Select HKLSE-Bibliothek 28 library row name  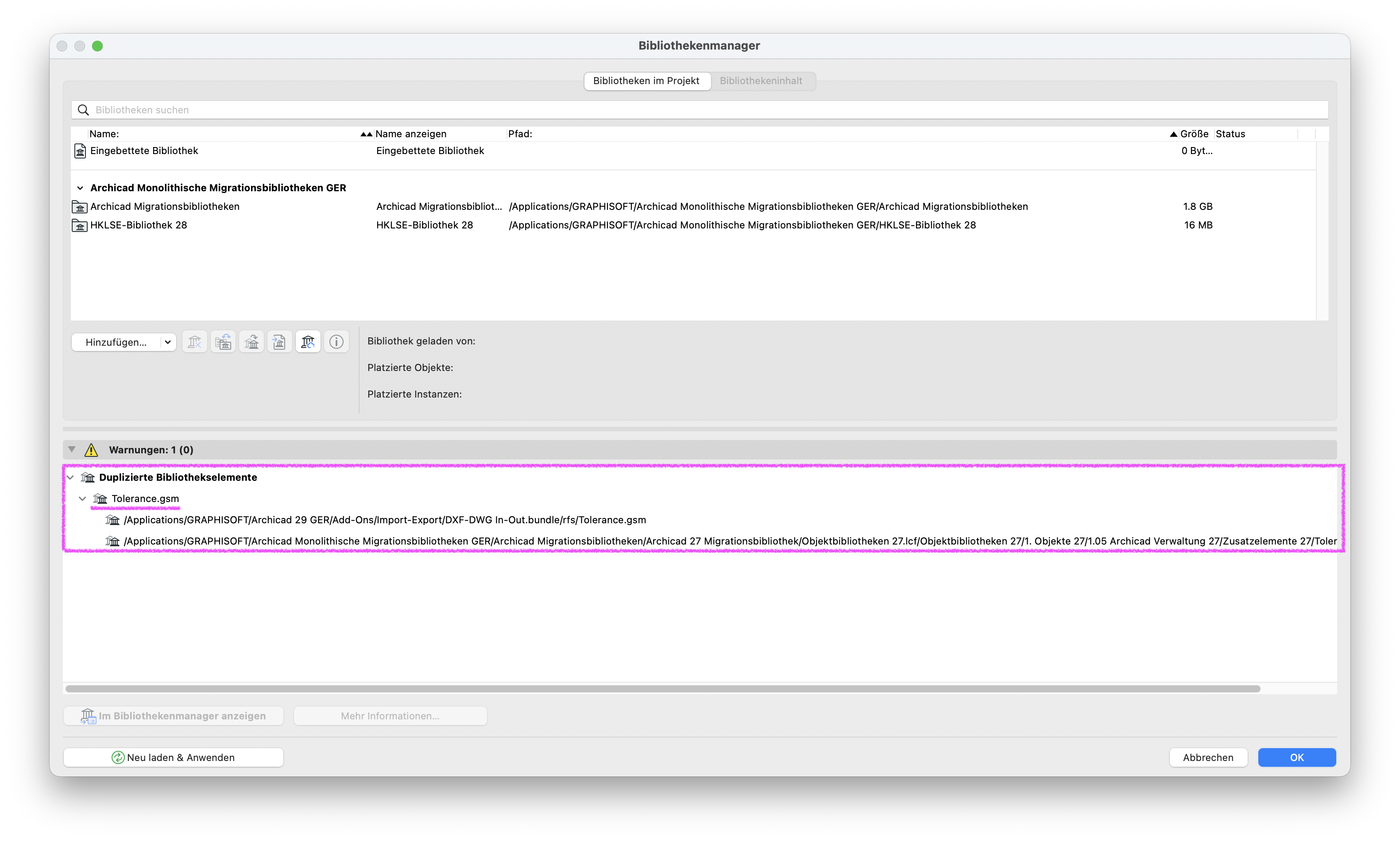[x=139, y=225]
